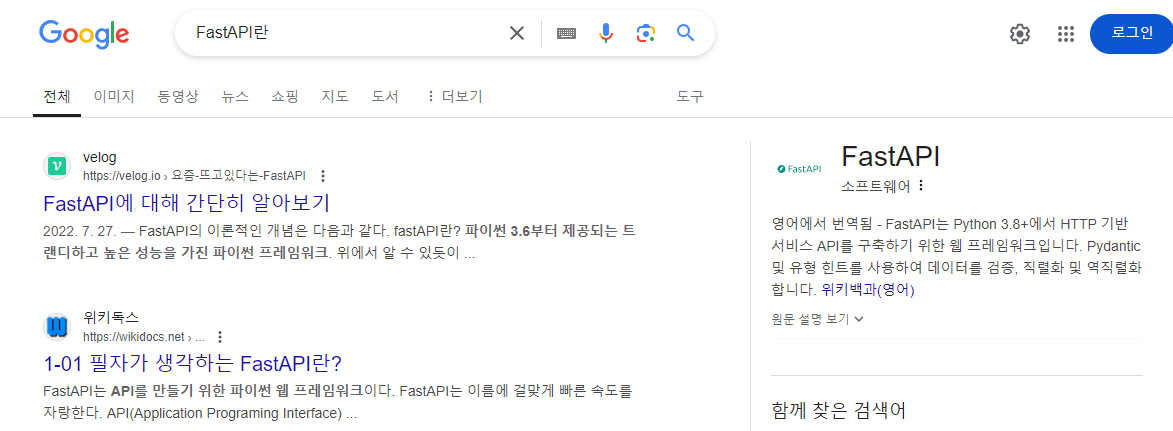1173x431 pixels.
Task: Submit search with magnifying glass icon
Action: click(x=686, y=33)
